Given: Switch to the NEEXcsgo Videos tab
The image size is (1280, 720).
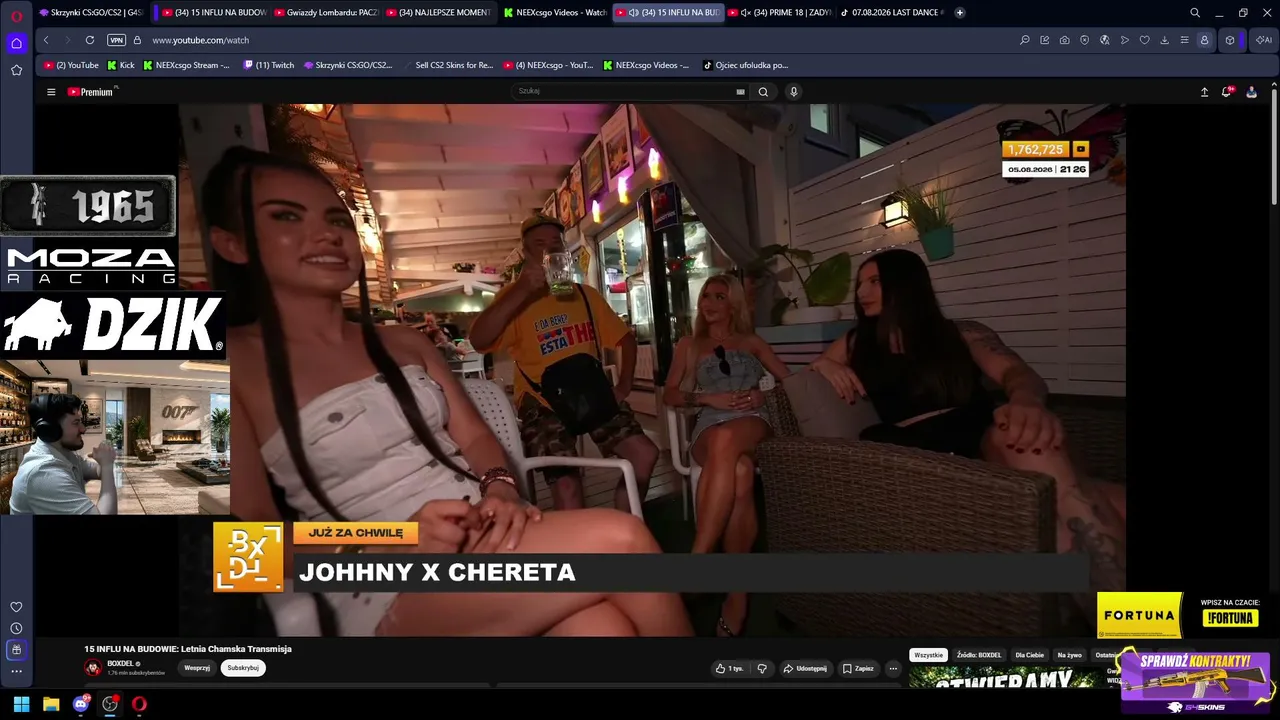Looking at the screenshot, I should pos(555,13).
